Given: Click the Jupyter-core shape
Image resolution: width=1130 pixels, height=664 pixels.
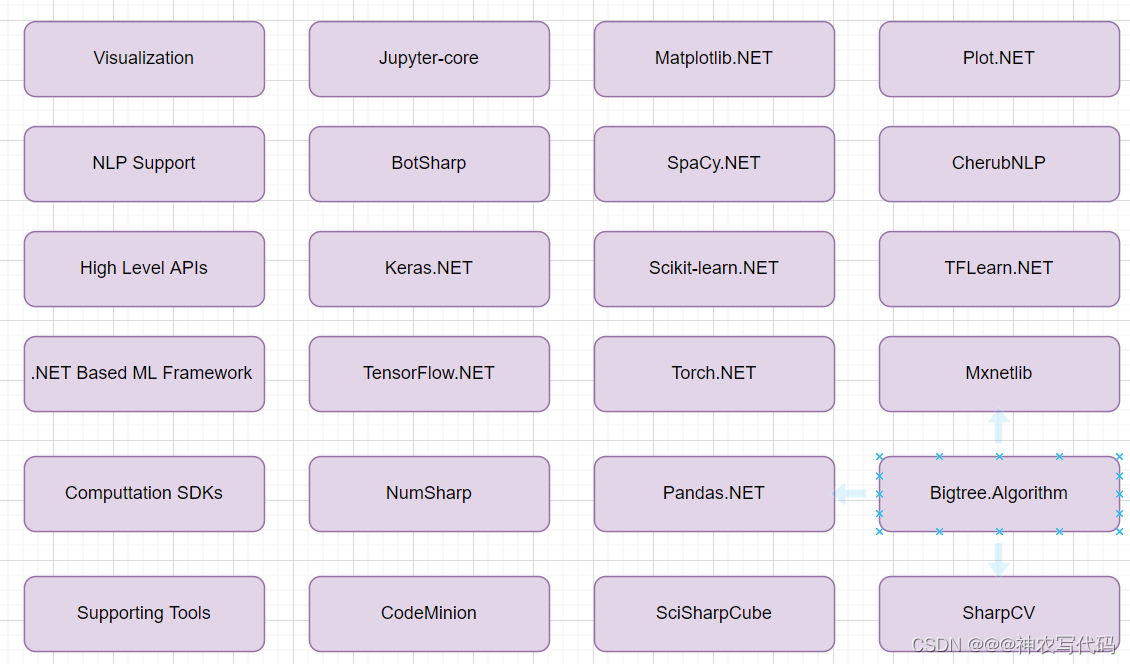Looking at the screenshot, I should 429,58.
